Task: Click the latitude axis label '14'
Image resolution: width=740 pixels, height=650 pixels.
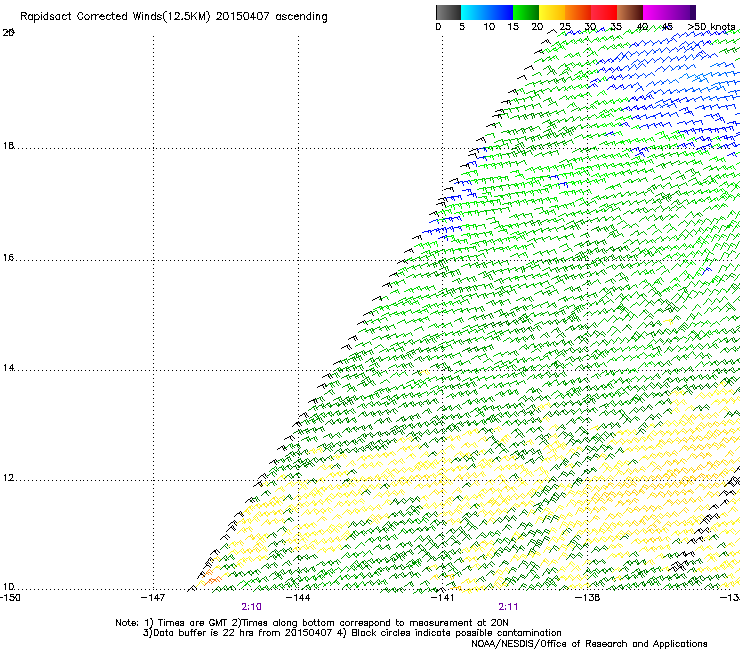Action: click(x=8, y=368)
